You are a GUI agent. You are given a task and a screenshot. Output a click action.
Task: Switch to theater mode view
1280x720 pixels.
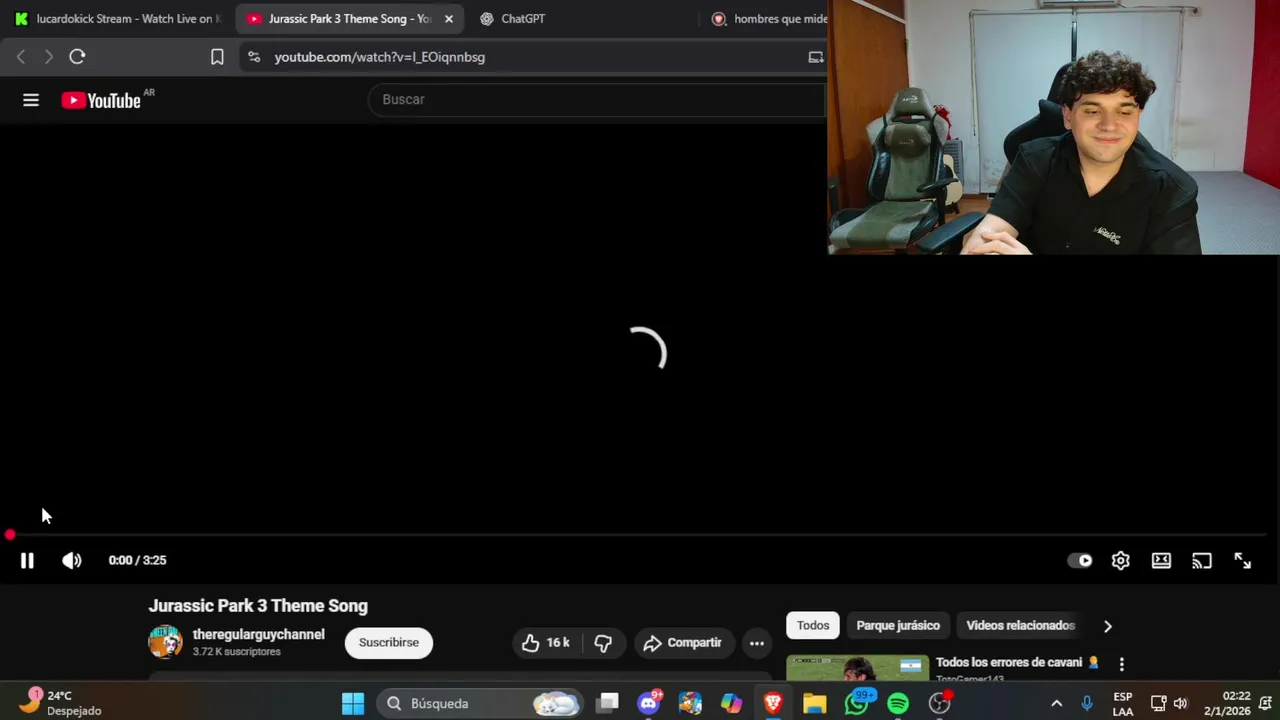click(1161, 561)
